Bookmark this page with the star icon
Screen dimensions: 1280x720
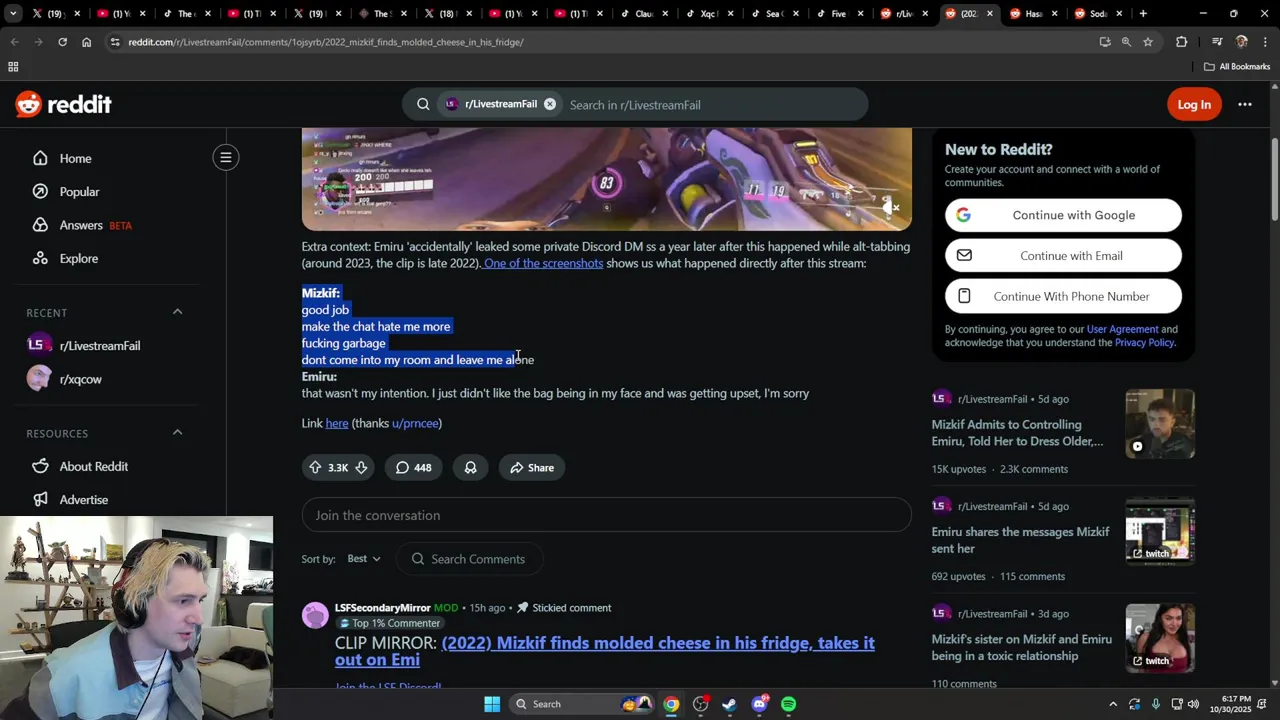click(x=1148, y=42)
